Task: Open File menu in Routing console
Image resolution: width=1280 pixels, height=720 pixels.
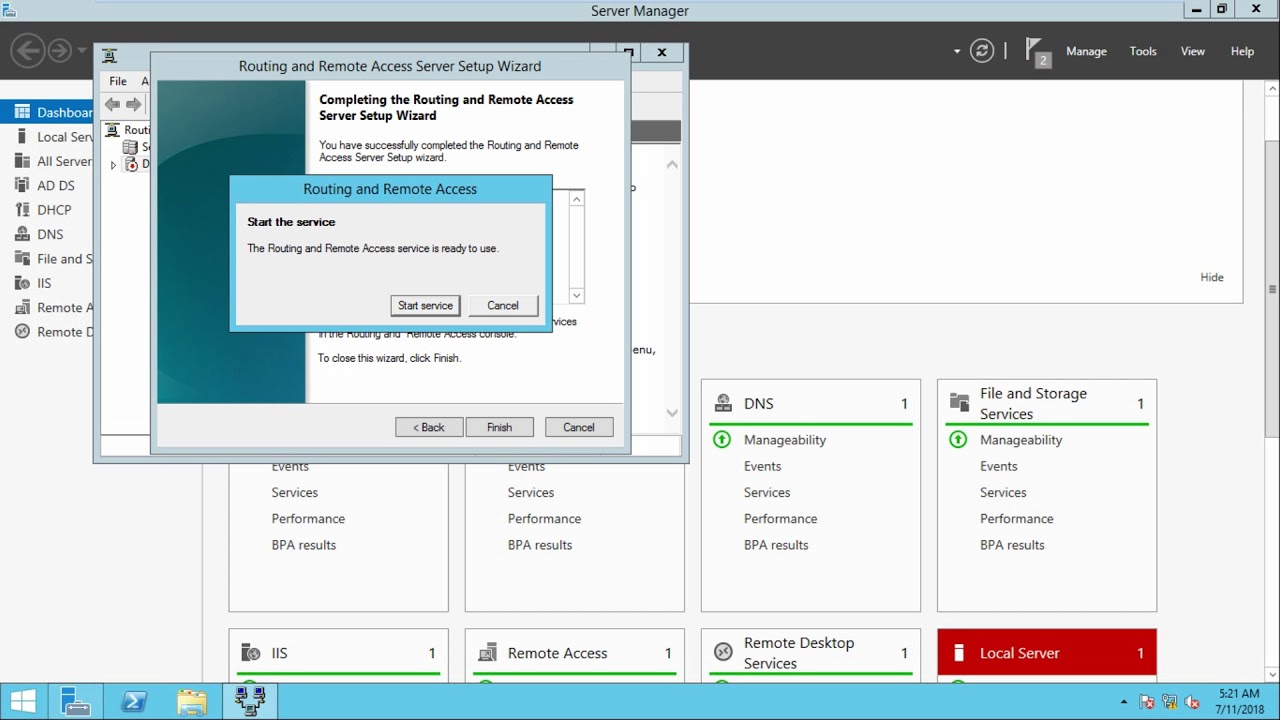Action: (x=118, y=81)
